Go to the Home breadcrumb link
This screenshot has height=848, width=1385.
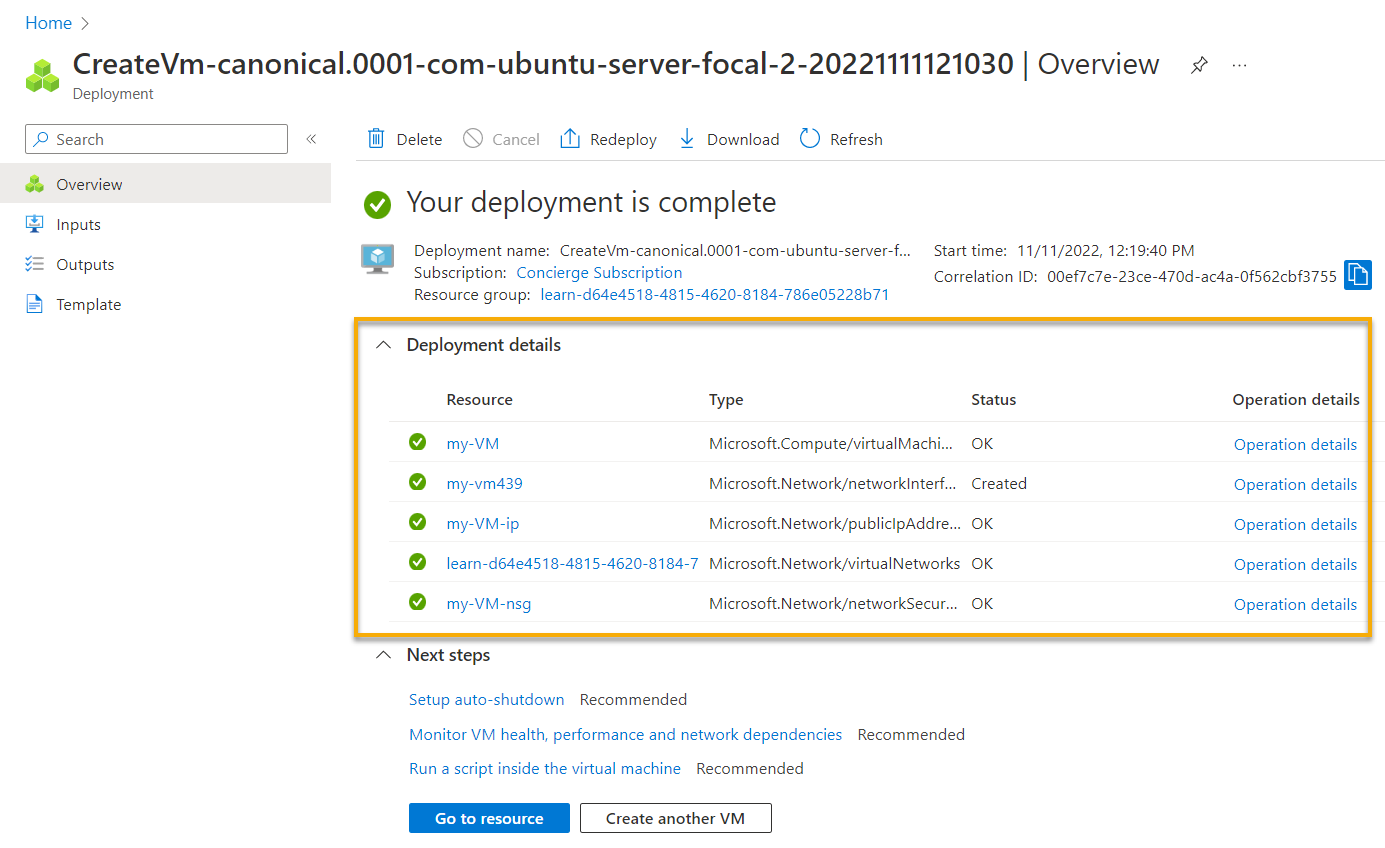click(x=48, y=23)
